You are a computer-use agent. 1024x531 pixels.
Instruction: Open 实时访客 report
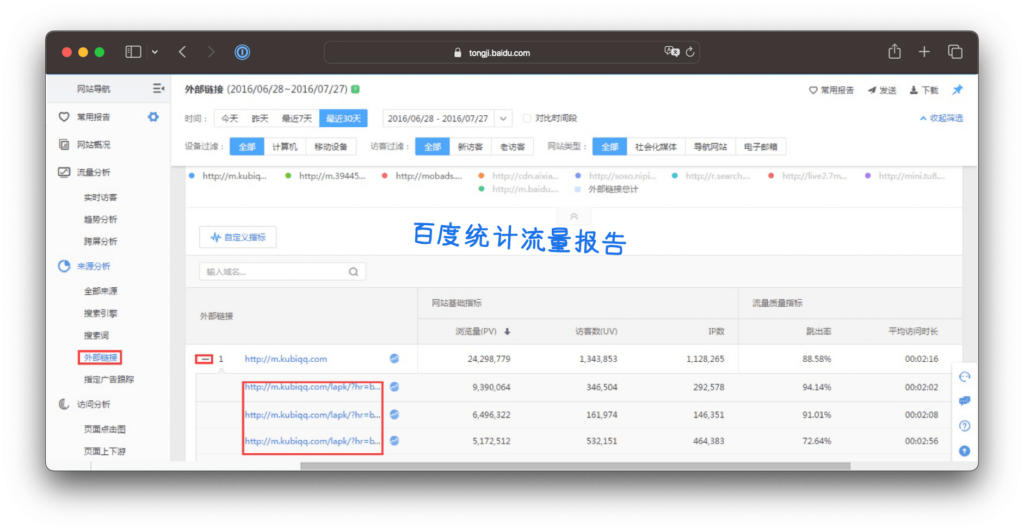pos(101,197)
